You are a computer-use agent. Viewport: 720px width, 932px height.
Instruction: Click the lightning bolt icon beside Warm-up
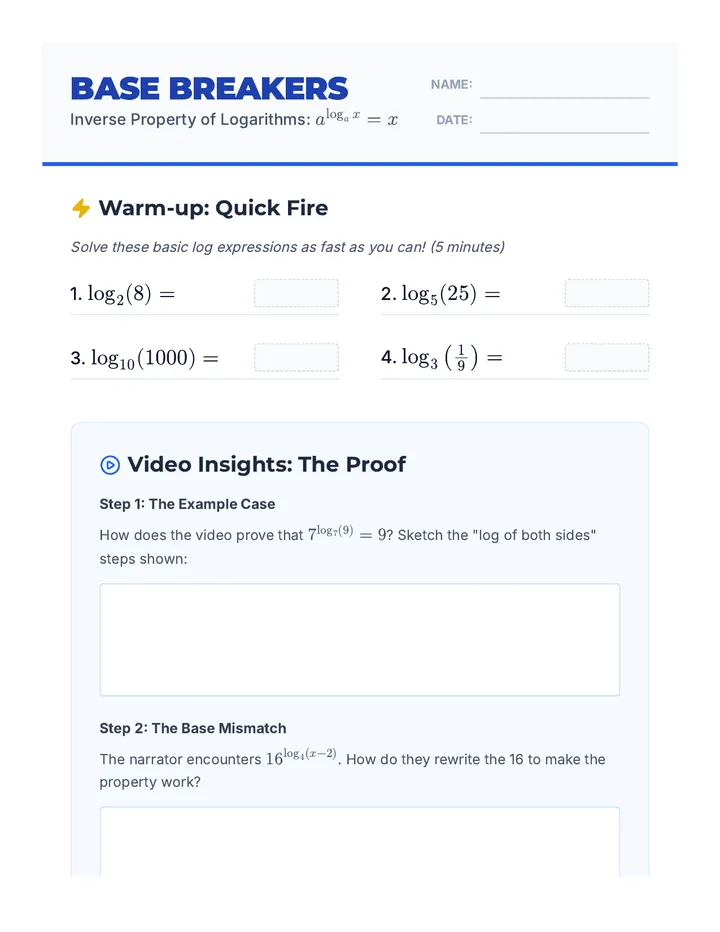click(x=81, y=208)
